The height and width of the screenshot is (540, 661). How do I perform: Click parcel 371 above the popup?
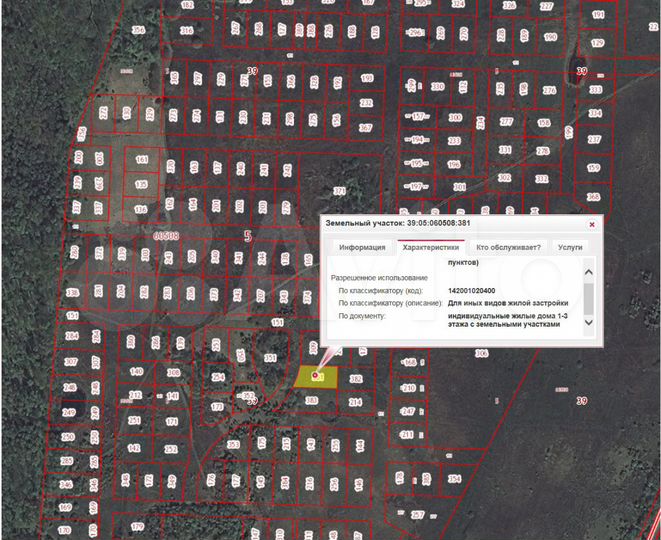(x=338, y=191)
